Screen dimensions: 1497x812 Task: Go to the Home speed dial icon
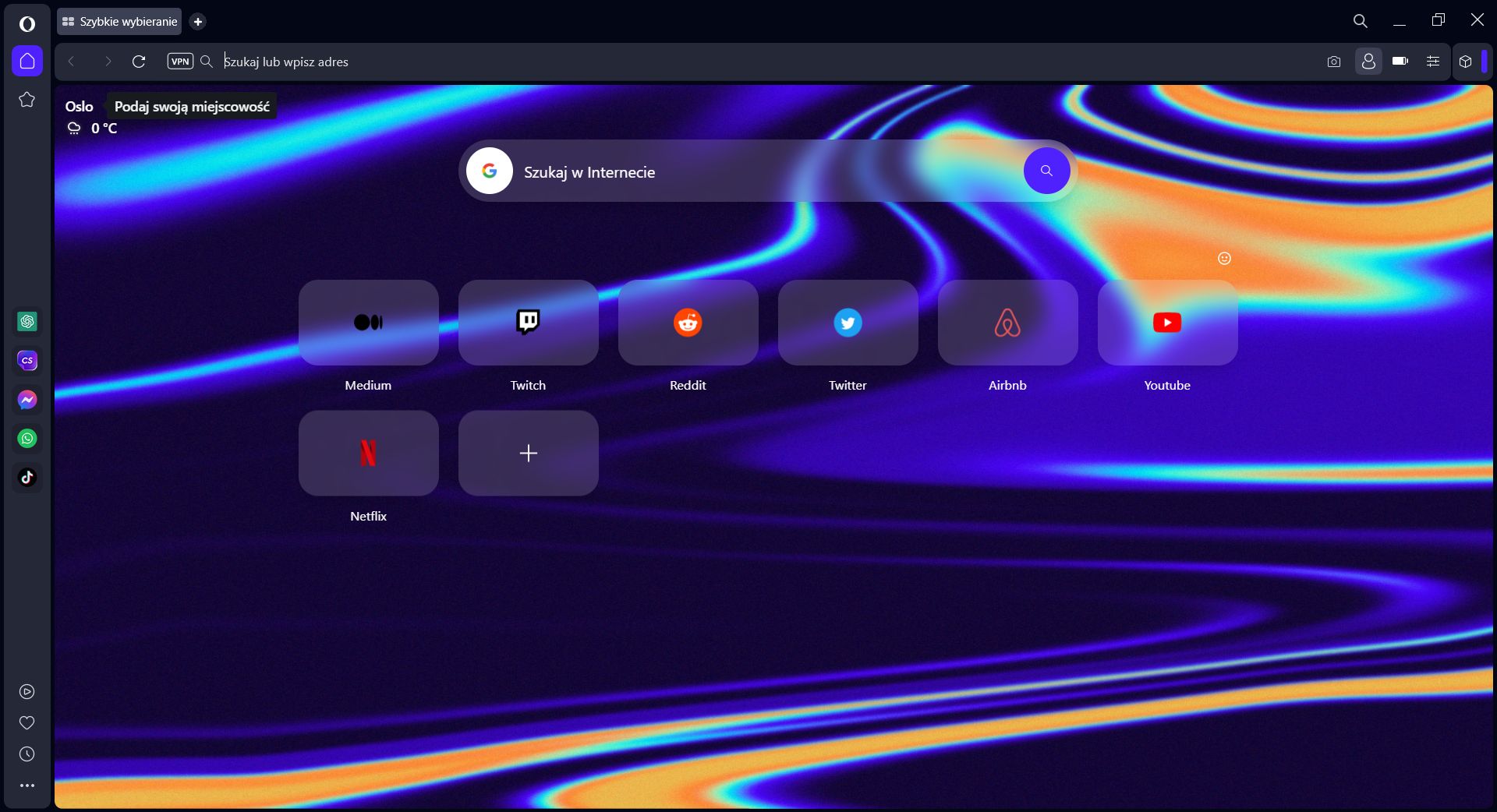coord(27,61)
